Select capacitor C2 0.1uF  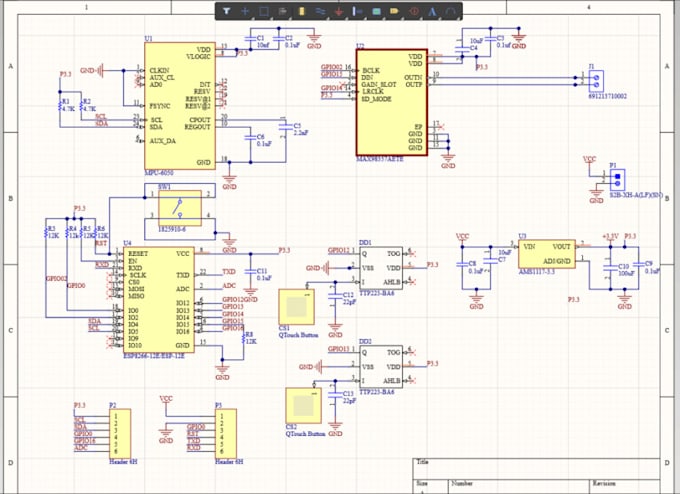point(279,39)
